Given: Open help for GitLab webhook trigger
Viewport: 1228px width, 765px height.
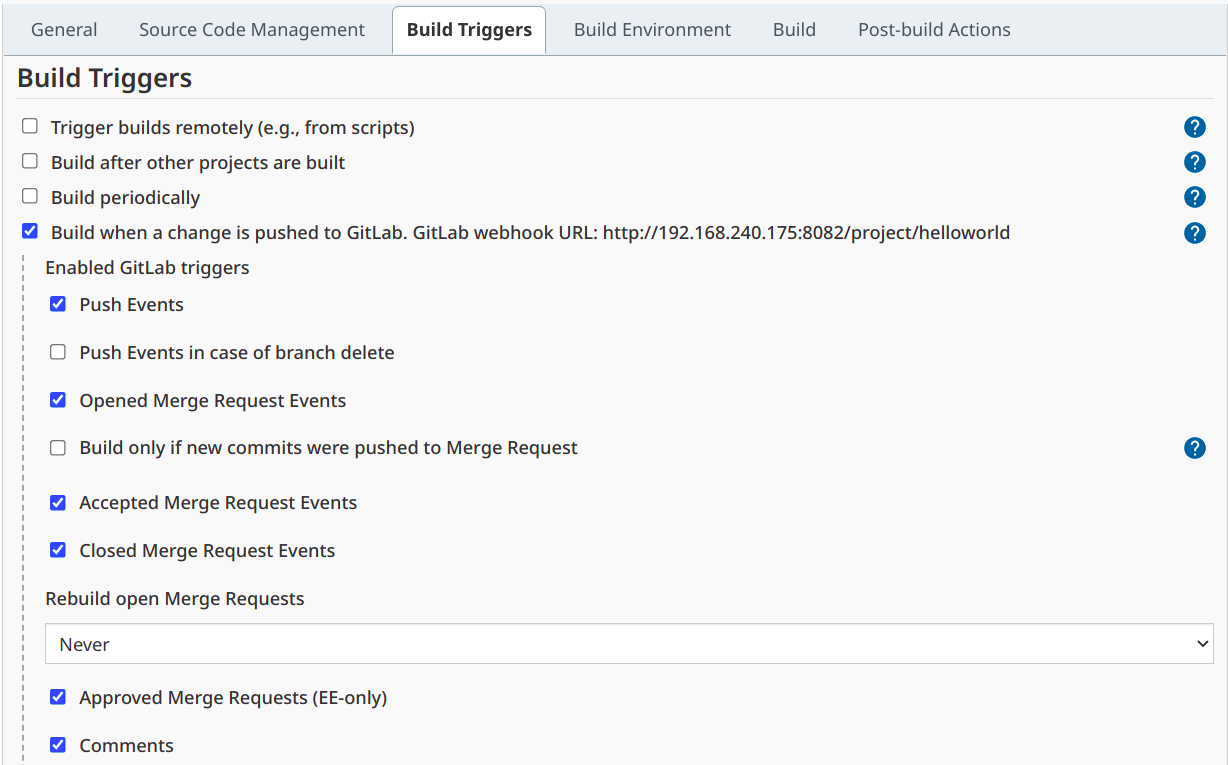Looking at the screenshot, I should click(x=1195, y=233).
